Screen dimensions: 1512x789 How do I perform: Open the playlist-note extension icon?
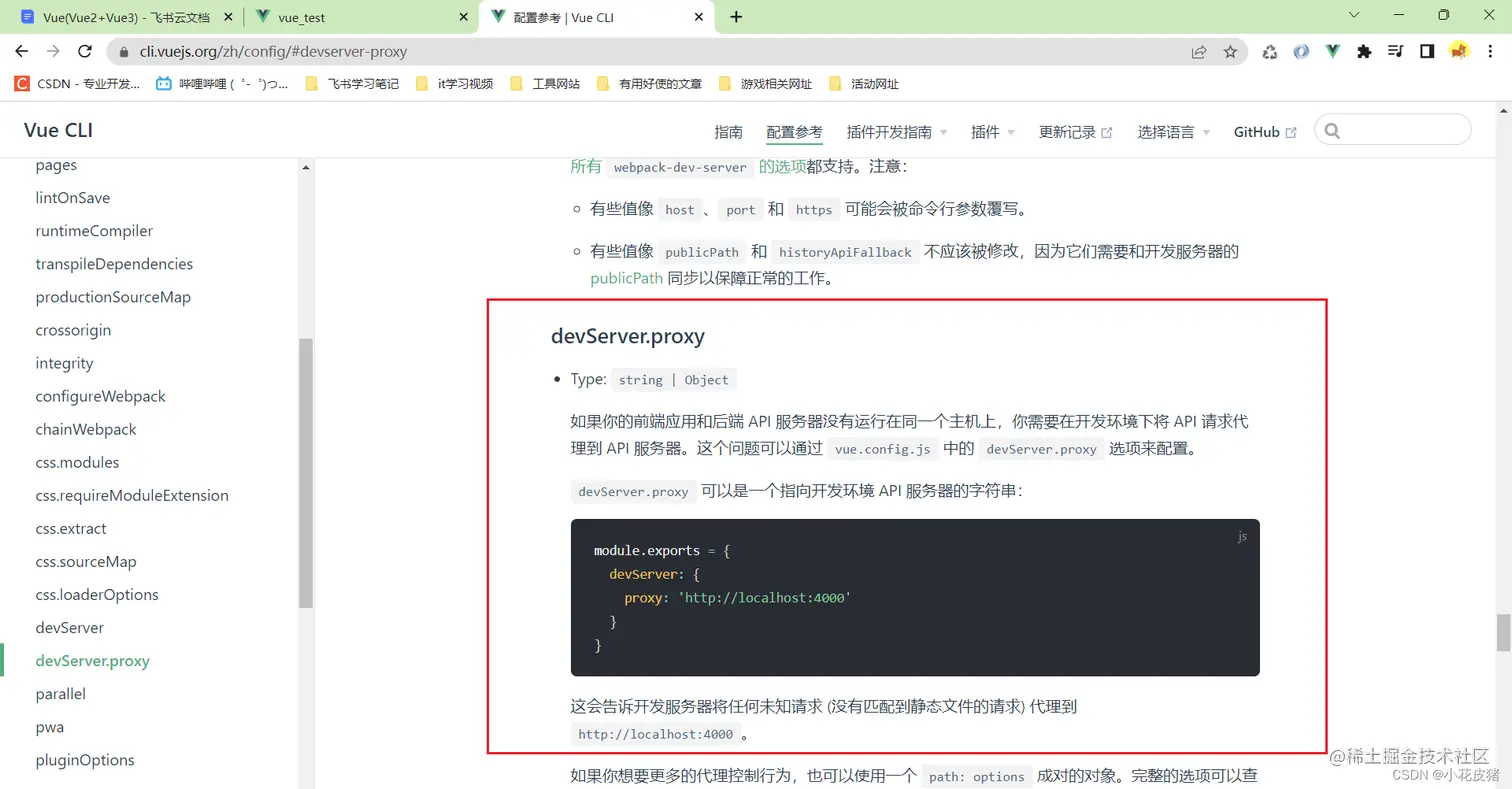1396,51
